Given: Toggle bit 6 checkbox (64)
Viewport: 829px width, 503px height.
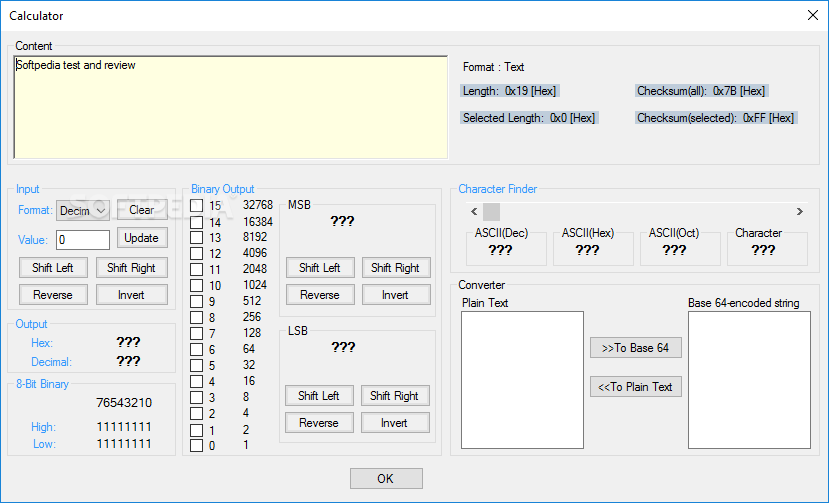Looking at the screenshot, I should click(196, 350).
